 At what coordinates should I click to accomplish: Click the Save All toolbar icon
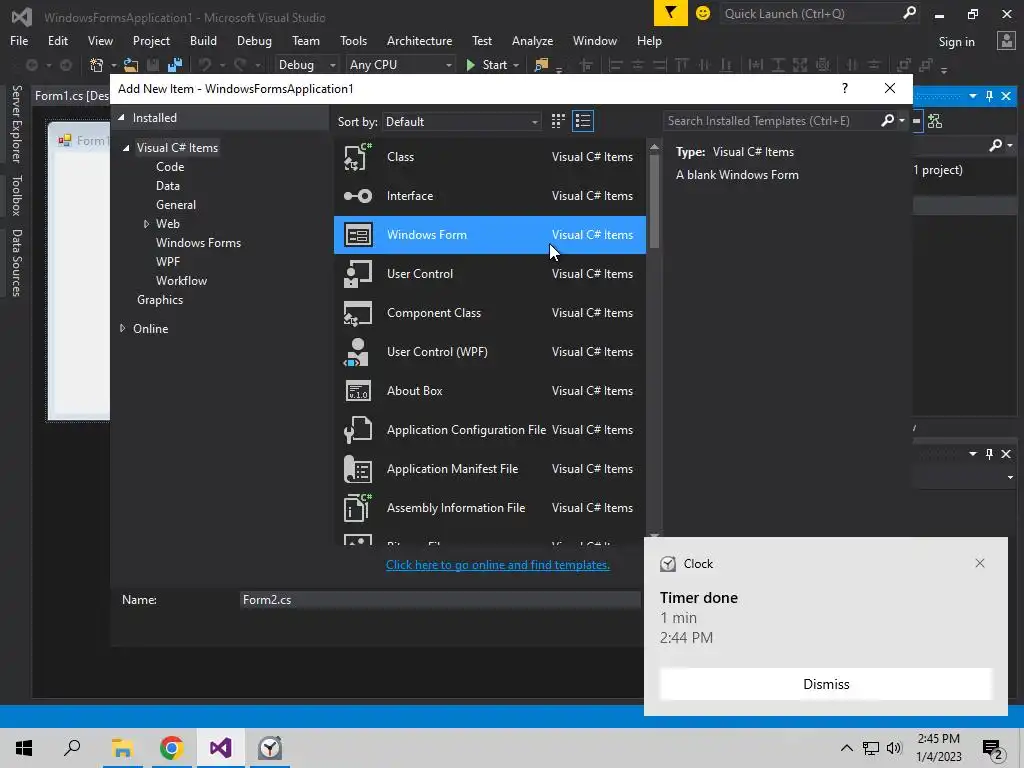coord(175,65)
